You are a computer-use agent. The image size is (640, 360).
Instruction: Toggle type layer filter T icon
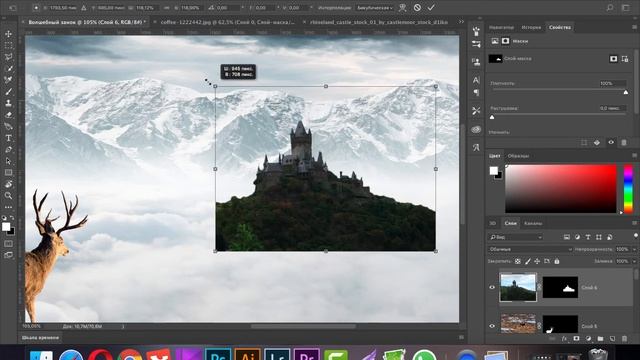click(588, 237)
